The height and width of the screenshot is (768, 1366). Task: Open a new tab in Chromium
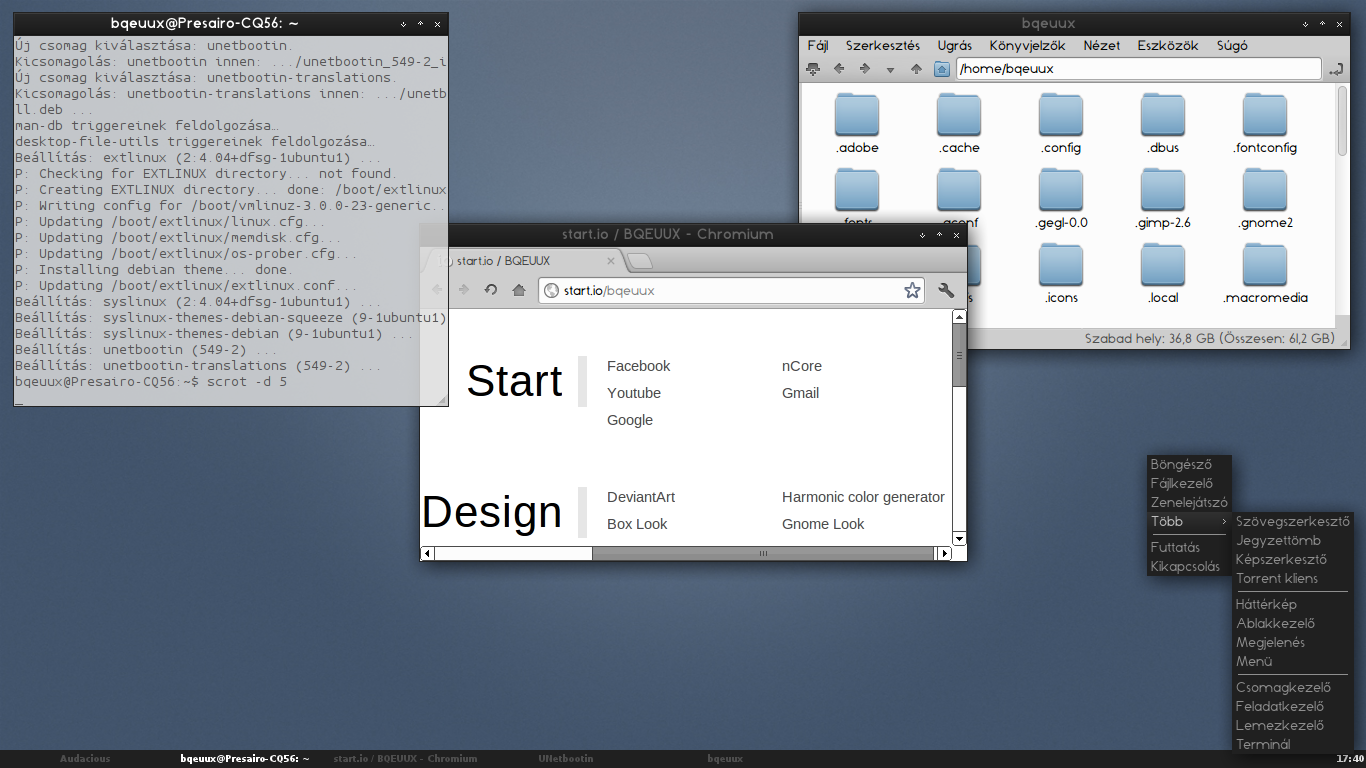pos(641,261)
